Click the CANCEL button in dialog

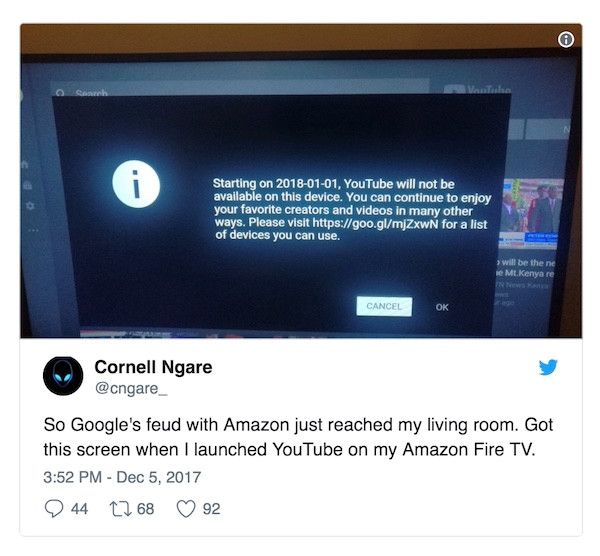pyautogui.click(x=384, y=306)
